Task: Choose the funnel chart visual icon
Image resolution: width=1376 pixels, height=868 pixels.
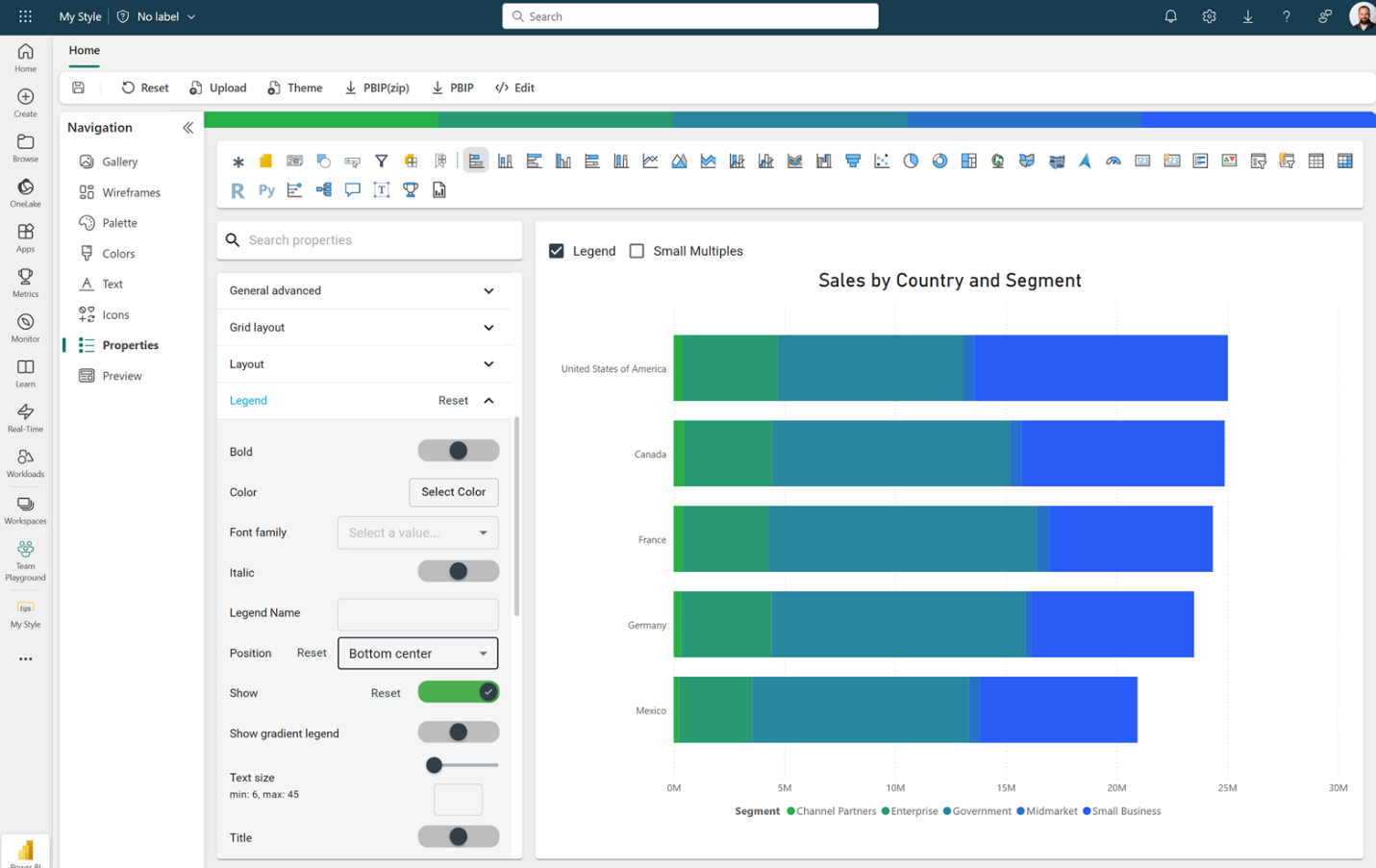Action: 852,161
